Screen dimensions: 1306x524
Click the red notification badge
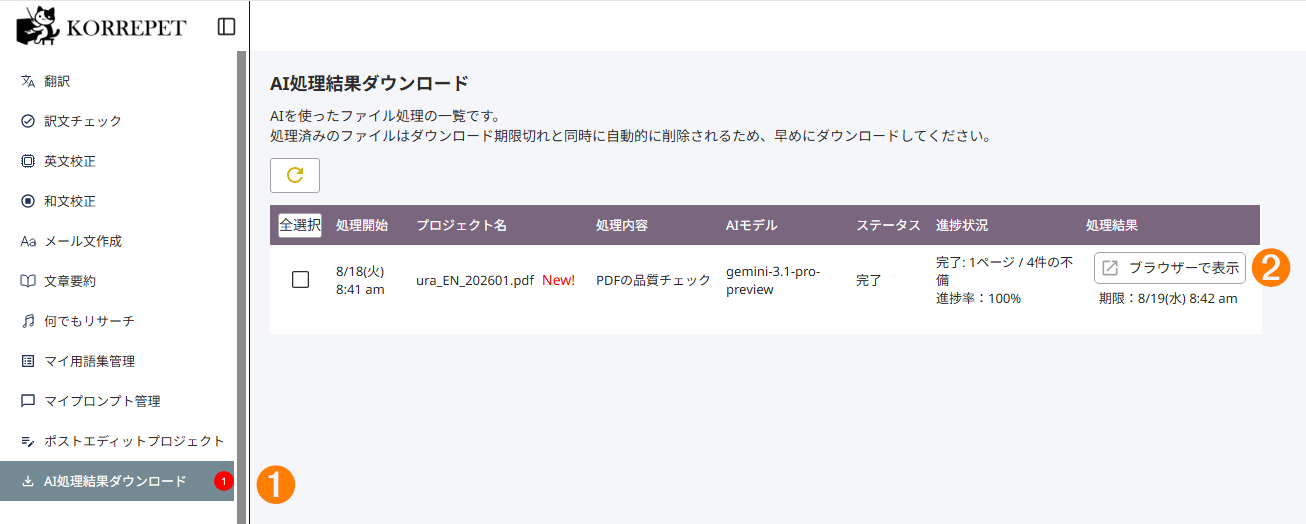pyautogui.click(x=223, y=481)
